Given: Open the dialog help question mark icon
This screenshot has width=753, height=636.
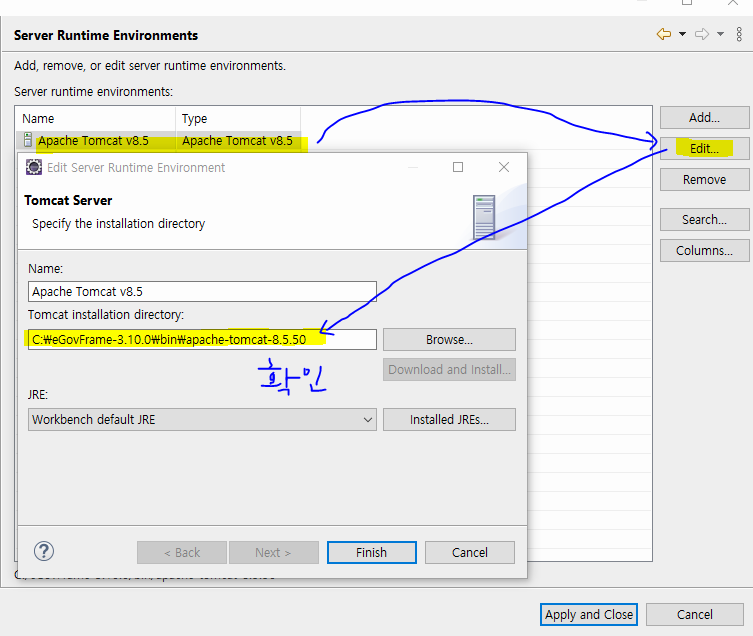Looking at the screenshot, I should 44,551.
